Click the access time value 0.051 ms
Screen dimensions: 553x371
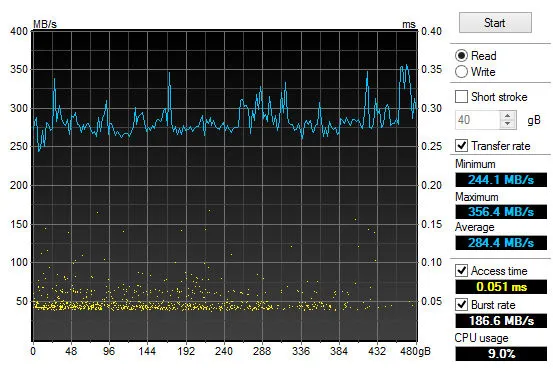coord(501,286)
